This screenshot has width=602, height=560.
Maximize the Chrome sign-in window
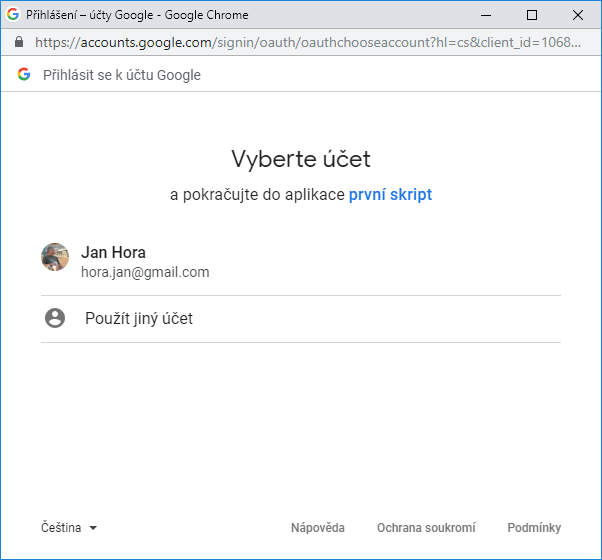pos(532,15)
